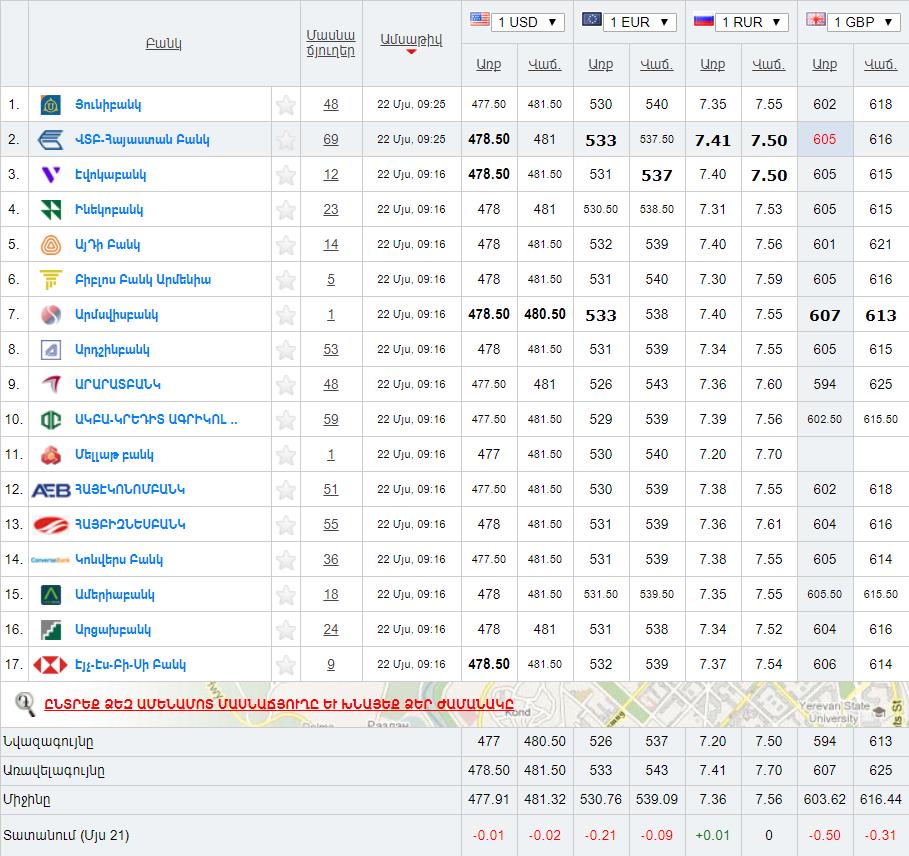Click the Evocabank purple V logo
The height and width of the screenshot is (856, 909).
click(50, 174)
